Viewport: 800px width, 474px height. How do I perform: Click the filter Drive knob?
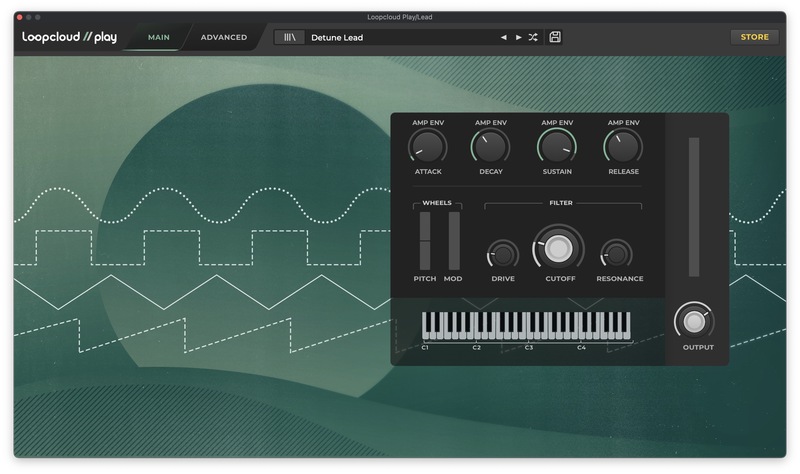(x=503, y=254)
